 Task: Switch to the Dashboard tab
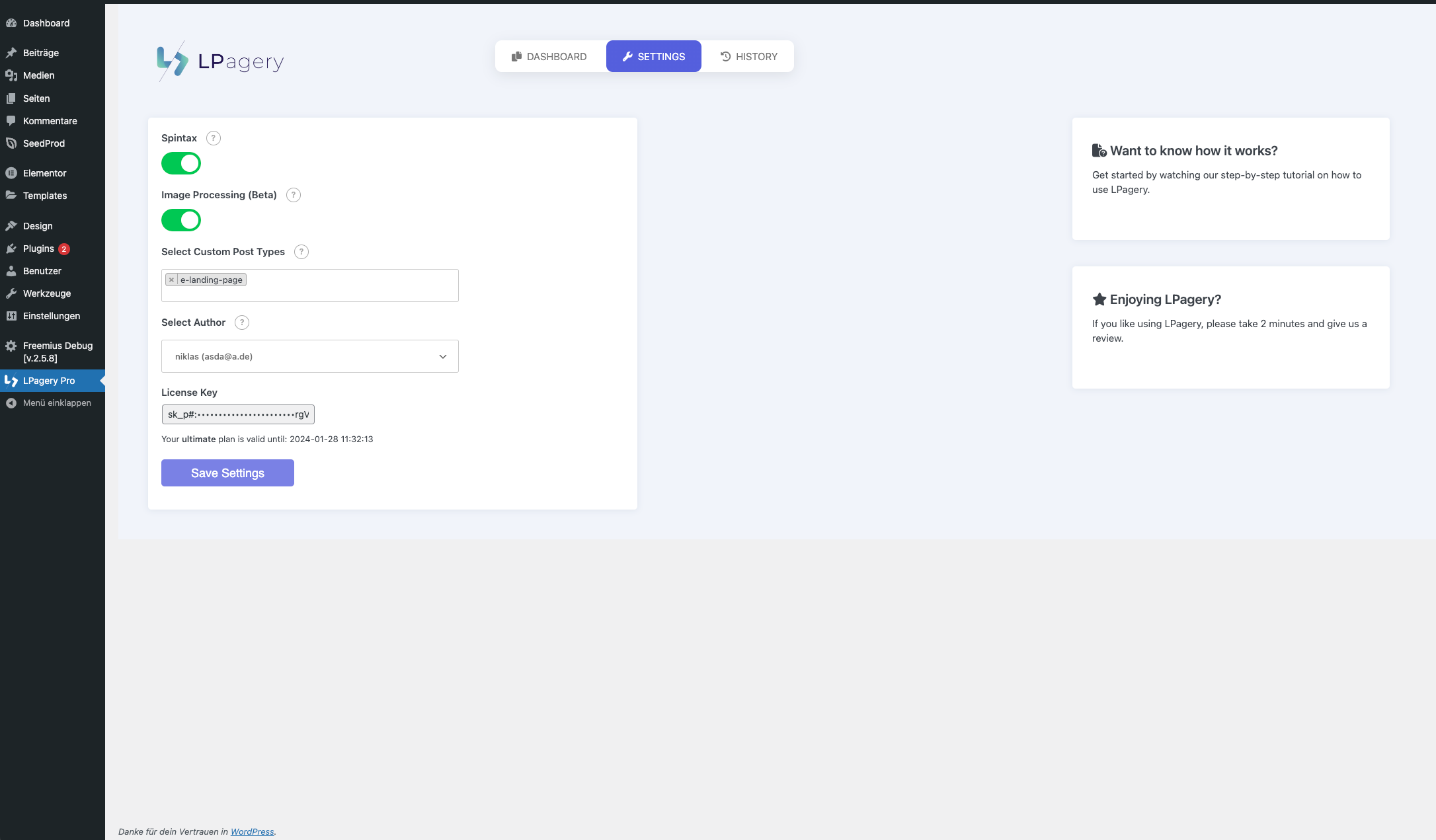coord(549,57)
